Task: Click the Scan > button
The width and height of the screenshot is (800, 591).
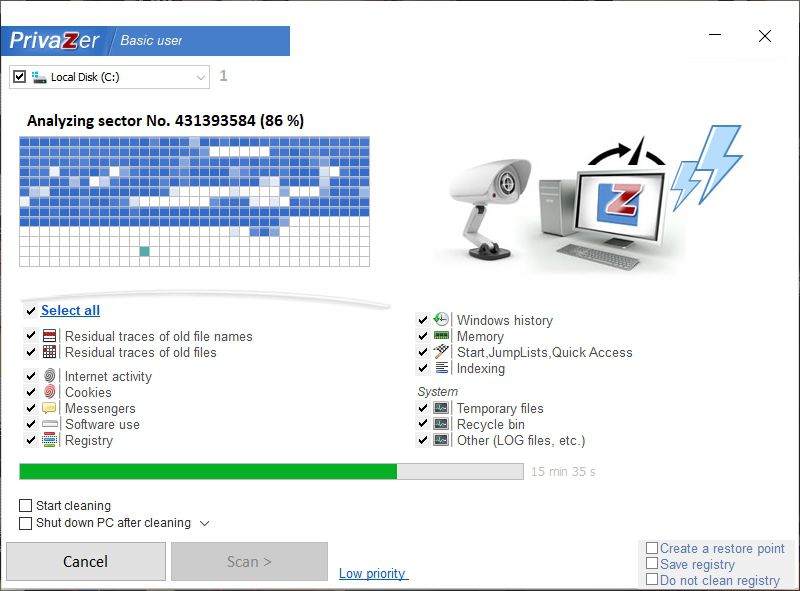Action: (249, 561)
